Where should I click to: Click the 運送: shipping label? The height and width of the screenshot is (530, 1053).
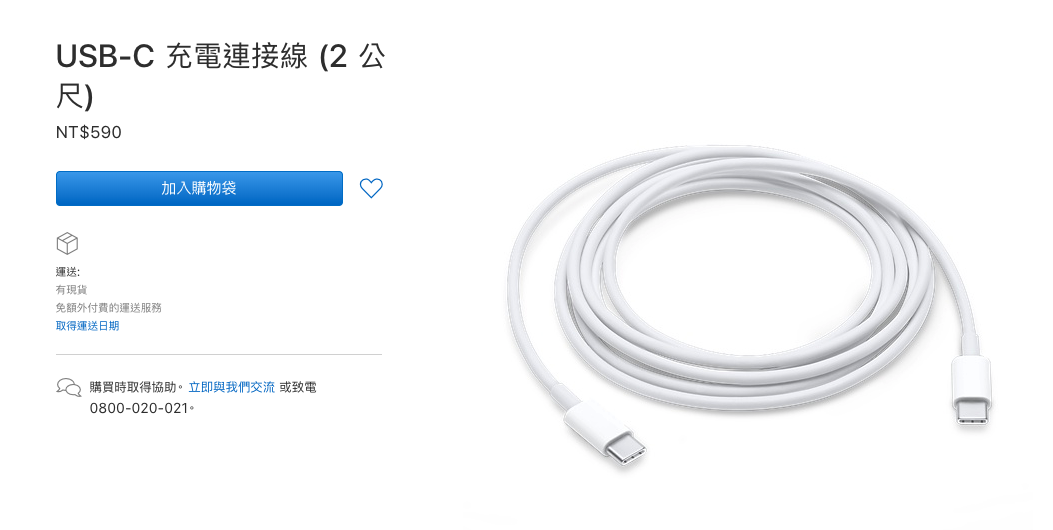click(x=68, y=272)
